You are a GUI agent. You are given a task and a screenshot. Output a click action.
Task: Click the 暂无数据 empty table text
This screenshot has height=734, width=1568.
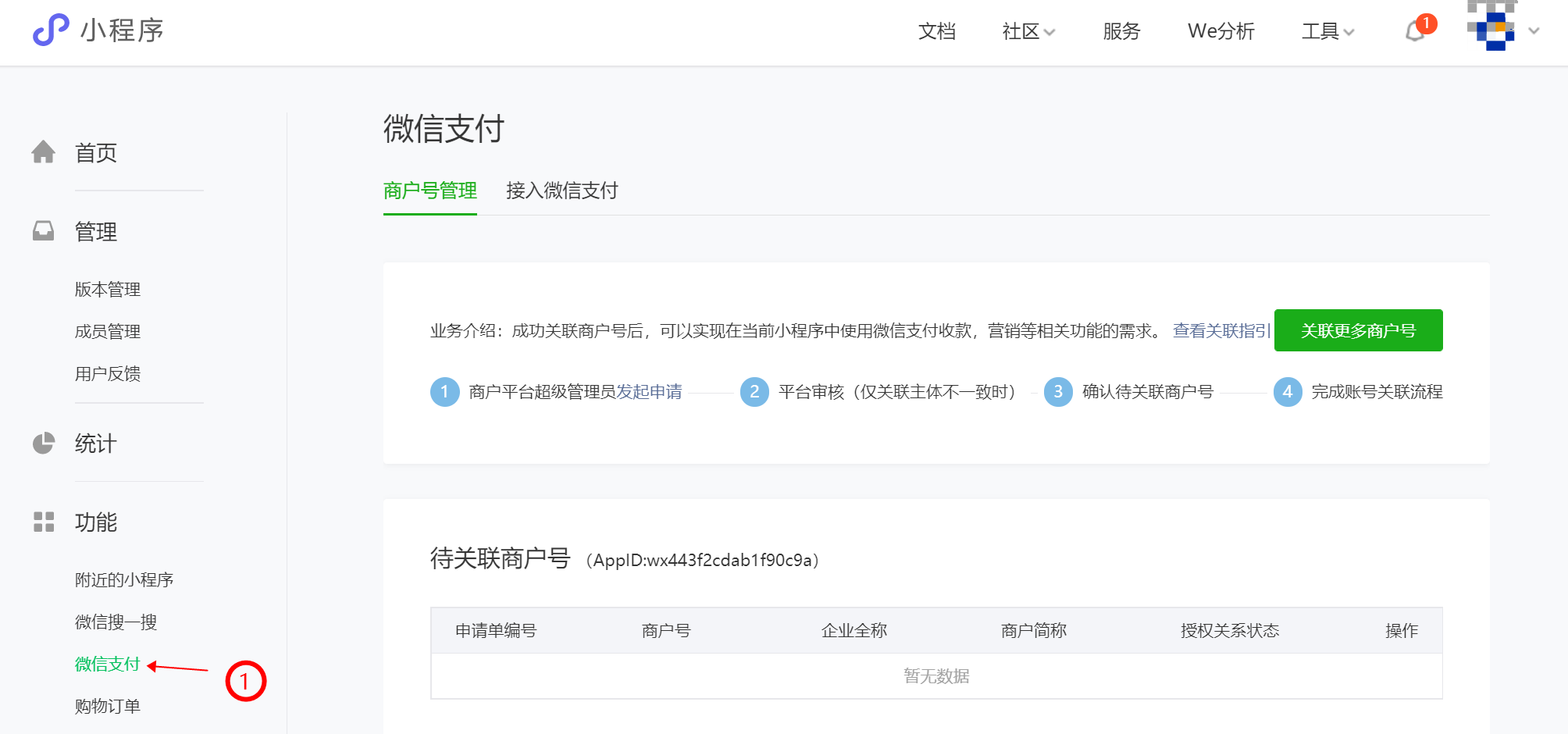(x=936, y=675)
